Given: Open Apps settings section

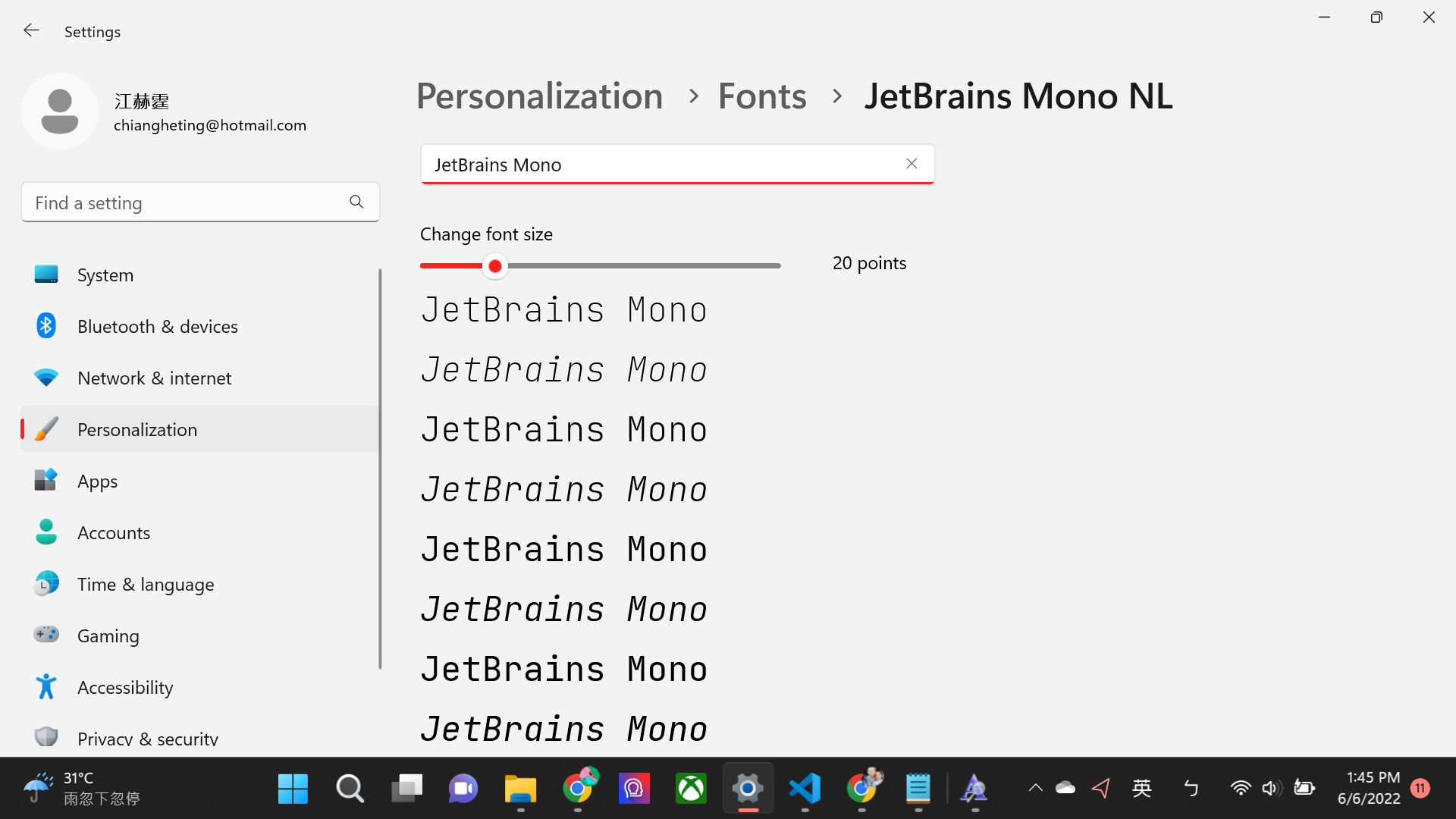Looking at the screenshot, I should 98,481.
